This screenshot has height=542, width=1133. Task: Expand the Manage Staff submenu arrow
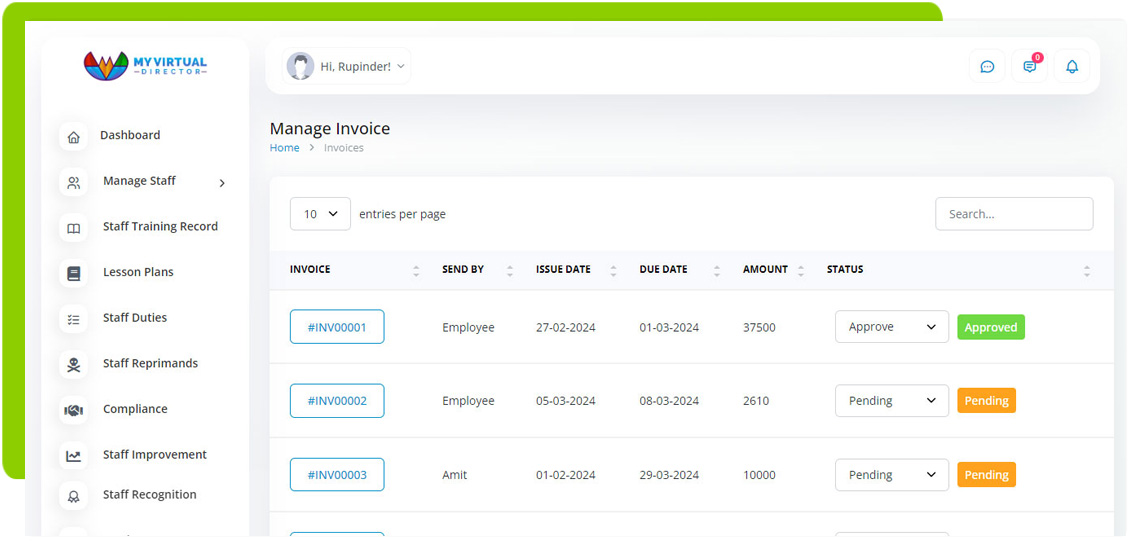(222, 183)
